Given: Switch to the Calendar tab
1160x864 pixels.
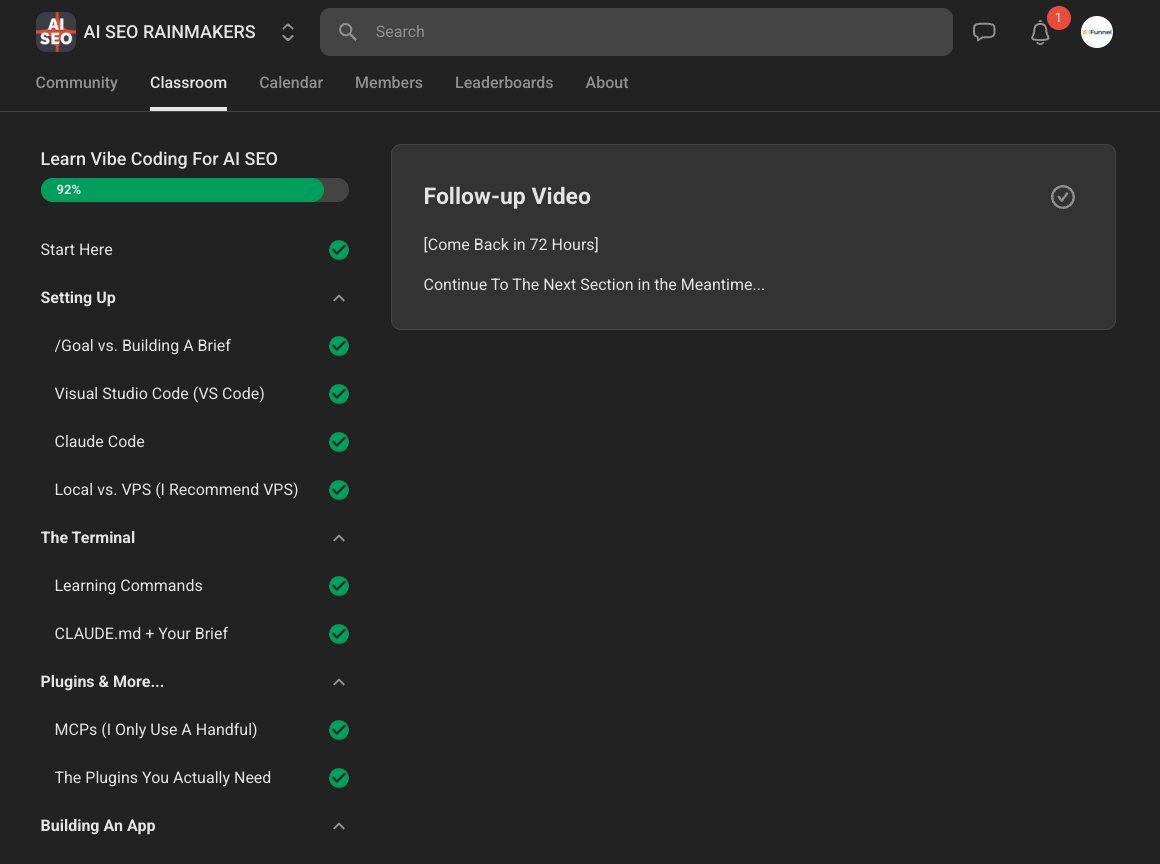Looking at the screenshot, I should [291, 83].
